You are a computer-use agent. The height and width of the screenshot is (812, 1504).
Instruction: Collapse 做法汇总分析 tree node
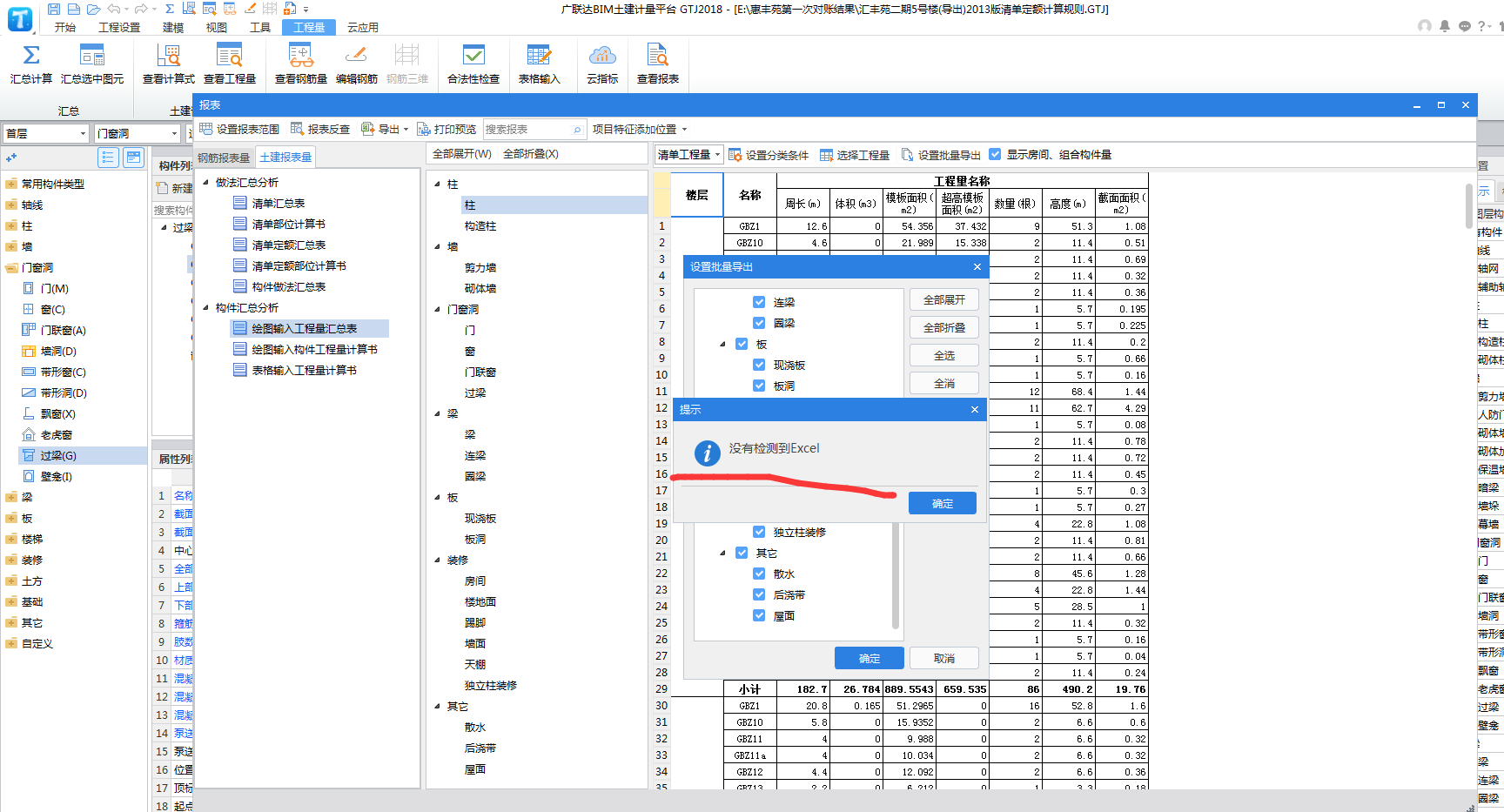[x=206, y=182]
